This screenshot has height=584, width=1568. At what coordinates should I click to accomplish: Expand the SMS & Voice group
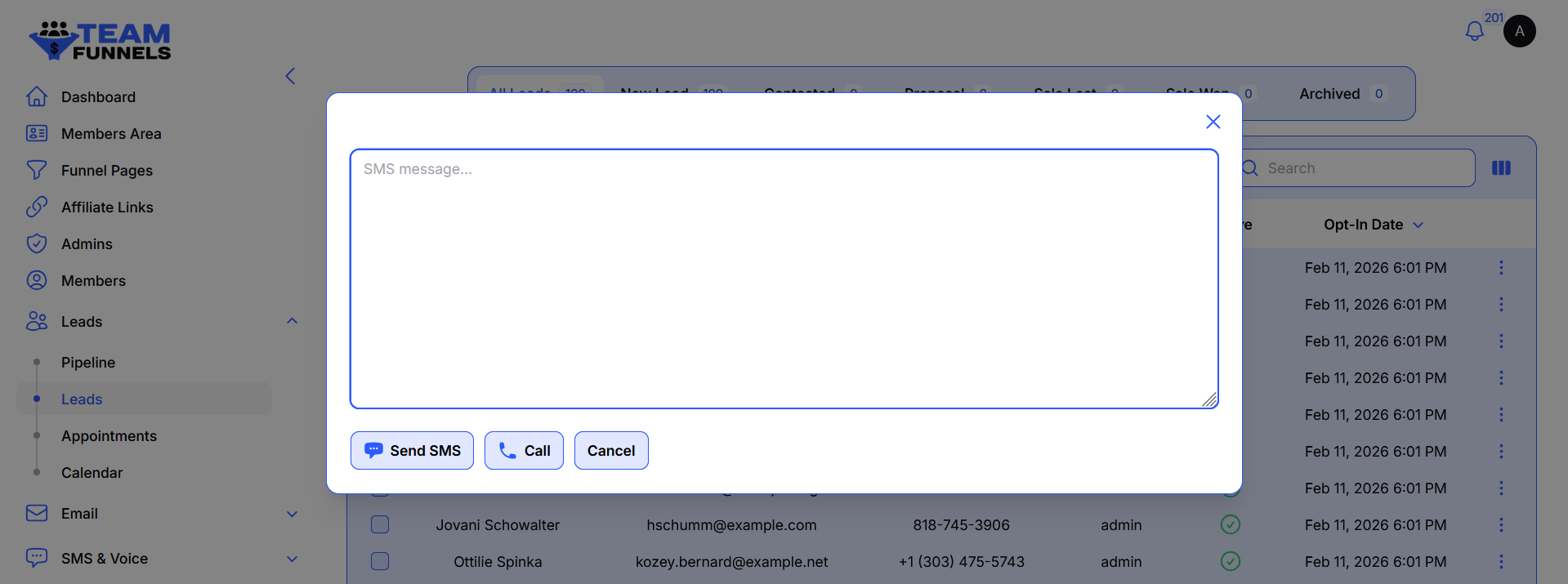pyautogui.click(x=292, y=559)
